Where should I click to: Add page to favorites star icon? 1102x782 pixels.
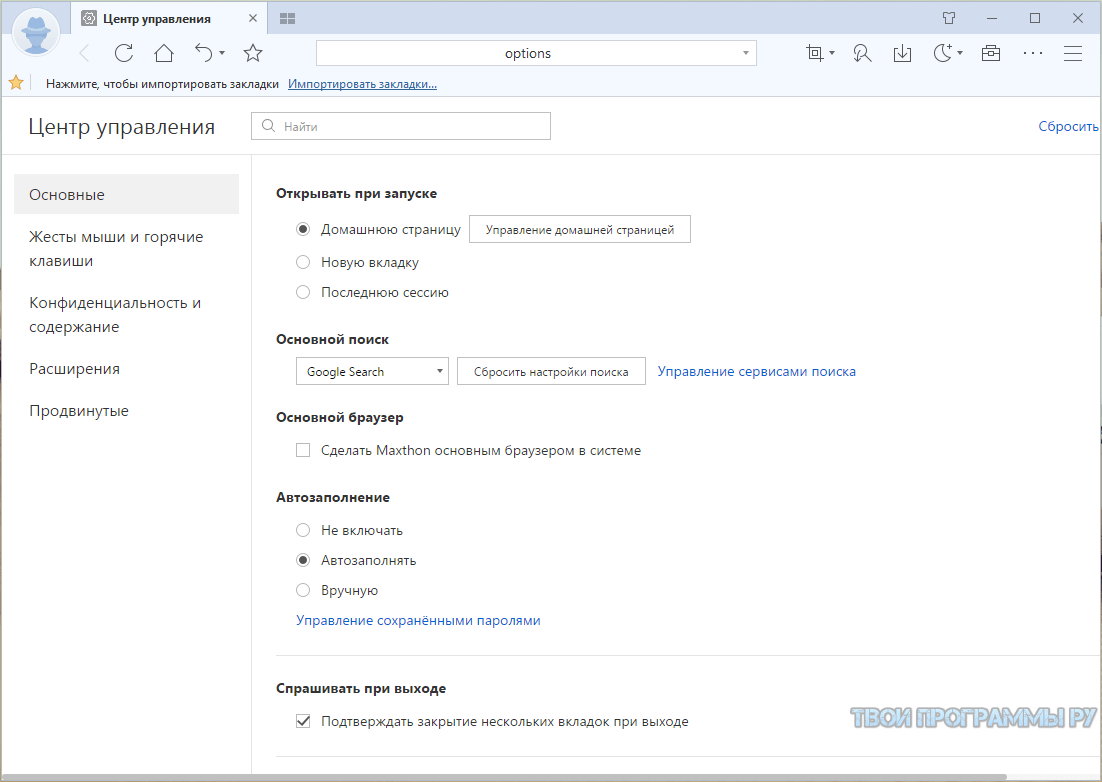coord(253,53)
